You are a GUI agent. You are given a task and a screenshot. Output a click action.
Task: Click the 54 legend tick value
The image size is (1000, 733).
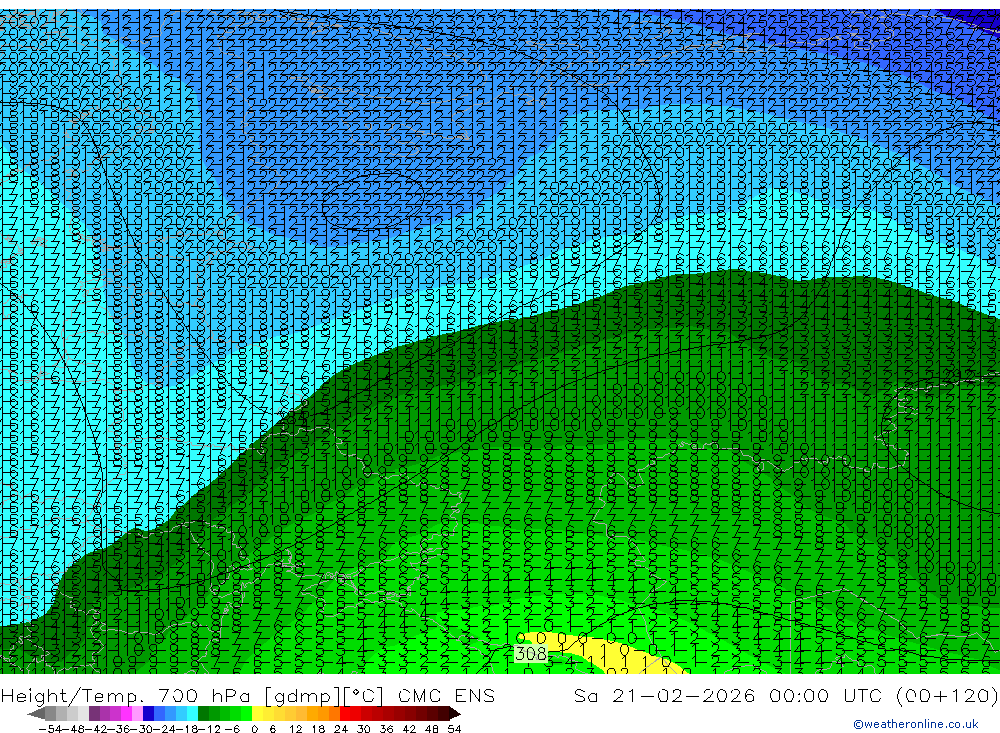pyautogui.click(x=454, y=729)
